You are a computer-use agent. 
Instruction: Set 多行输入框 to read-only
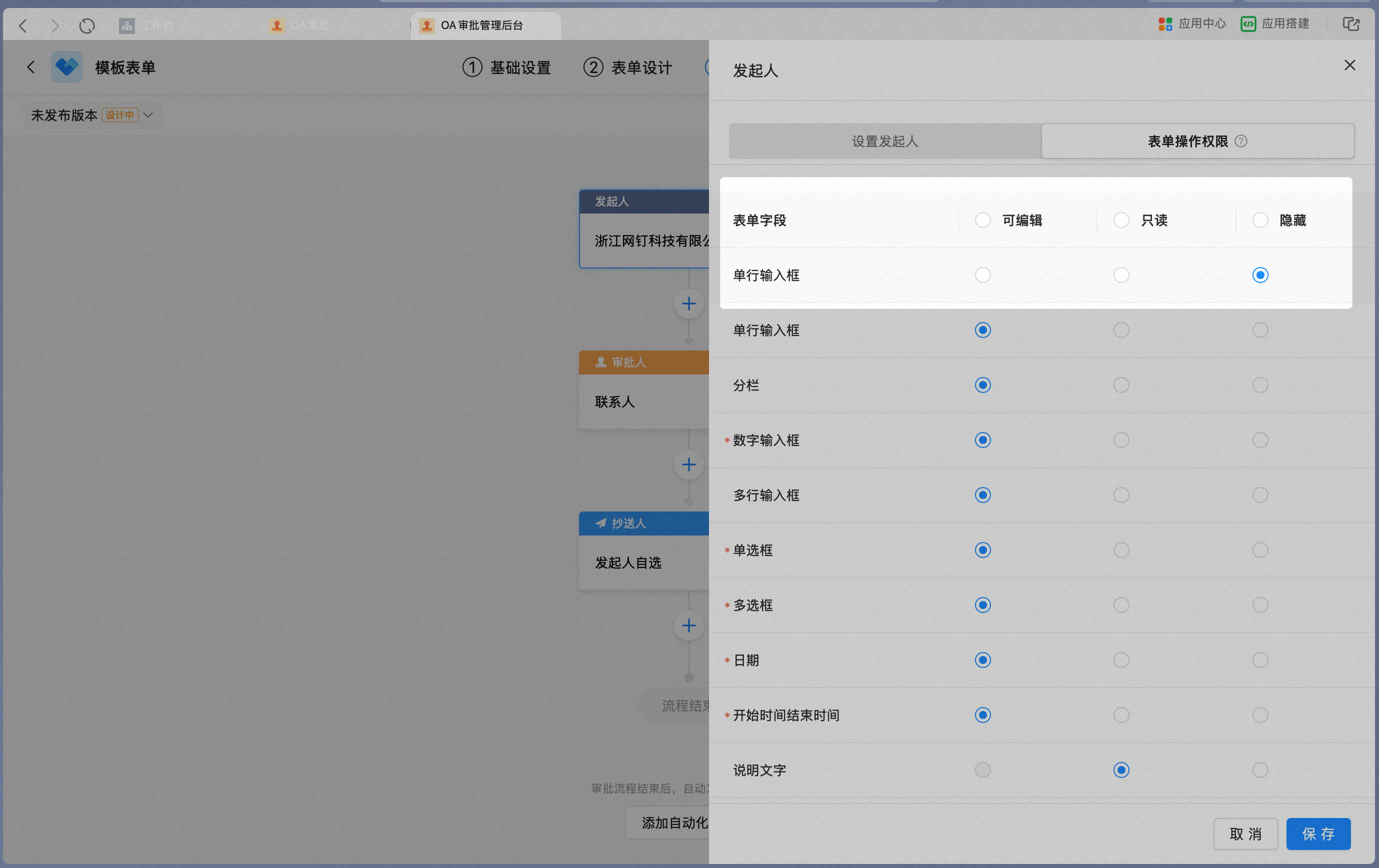[1120, 495]
